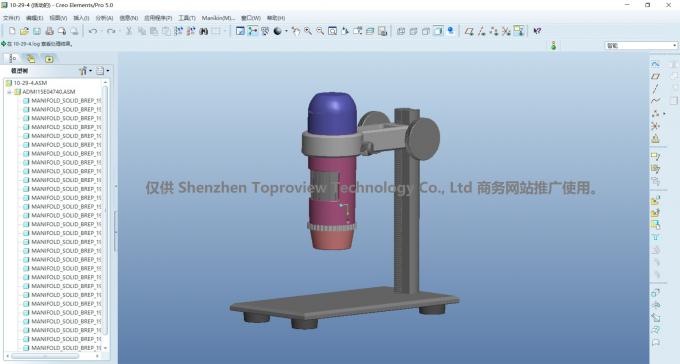The image size is (680, 364).
Task: Click the green traffic light status icon
Action: [553, 45]
